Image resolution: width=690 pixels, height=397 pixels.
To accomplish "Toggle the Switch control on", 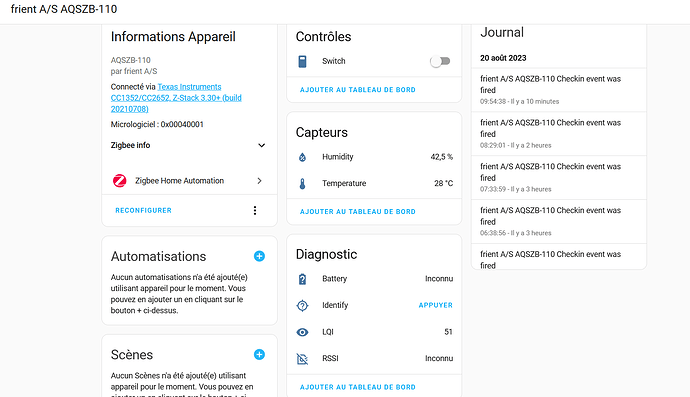I will [440, 61].
